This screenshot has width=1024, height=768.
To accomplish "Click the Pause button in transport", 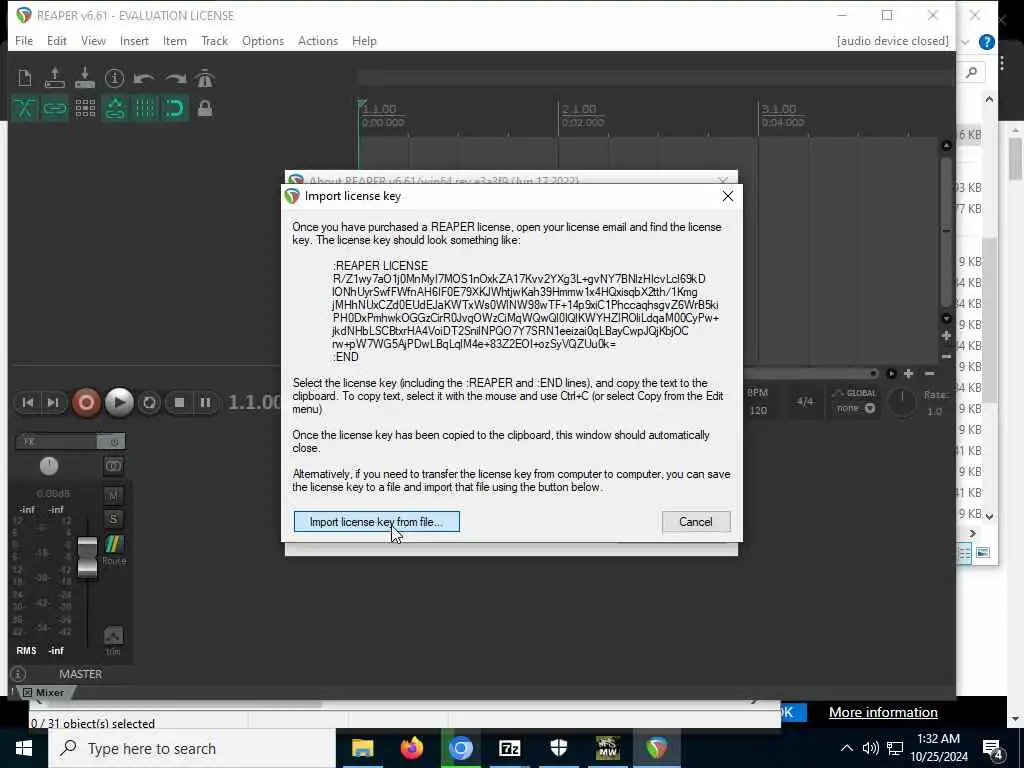I will [x=205, y=402].
